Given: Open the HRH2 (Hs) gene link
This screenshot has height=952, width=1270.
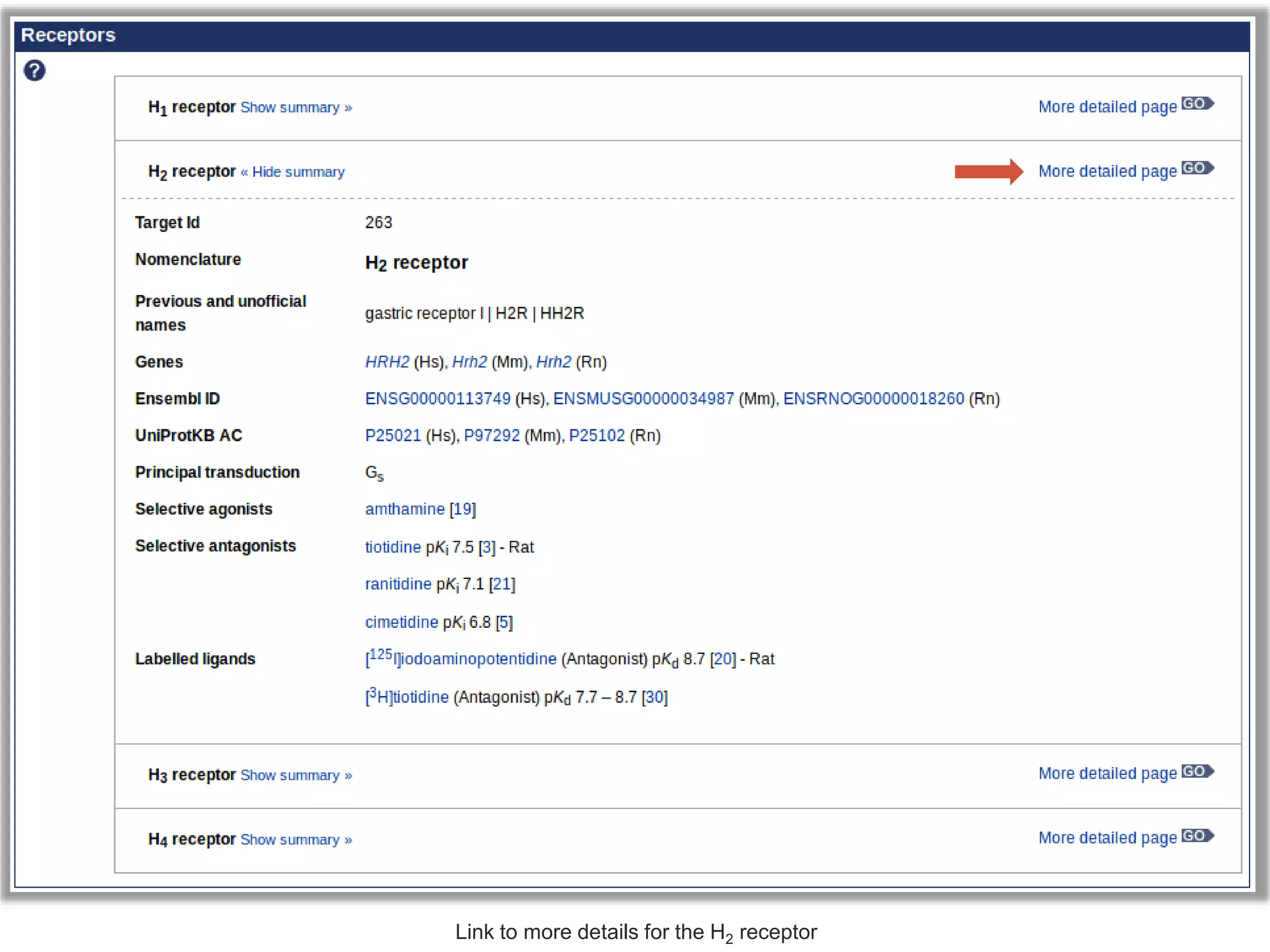Looking at the screenshot, I should (x=387, y=362).
